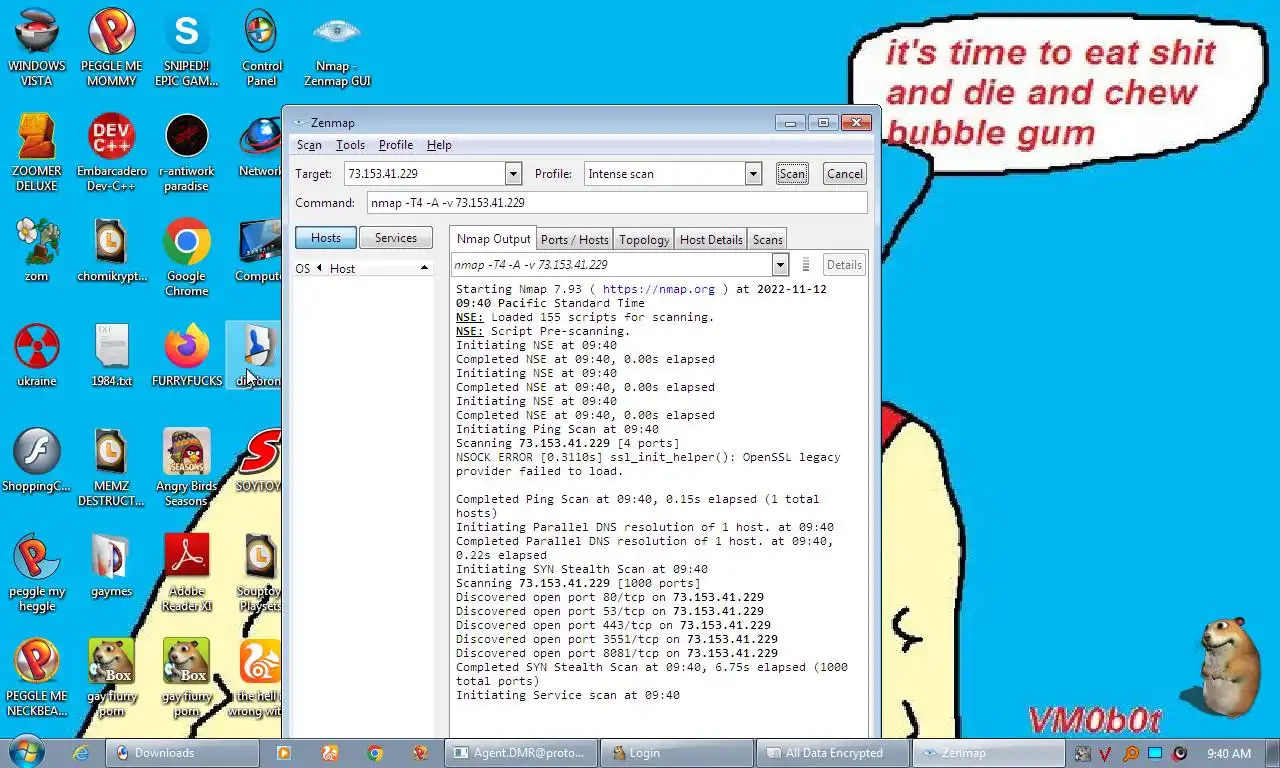The width and height of the screenshot is (1280, 768).
Task: Select the zom Plants vs Zombies icon
Action: click(37, 250)
